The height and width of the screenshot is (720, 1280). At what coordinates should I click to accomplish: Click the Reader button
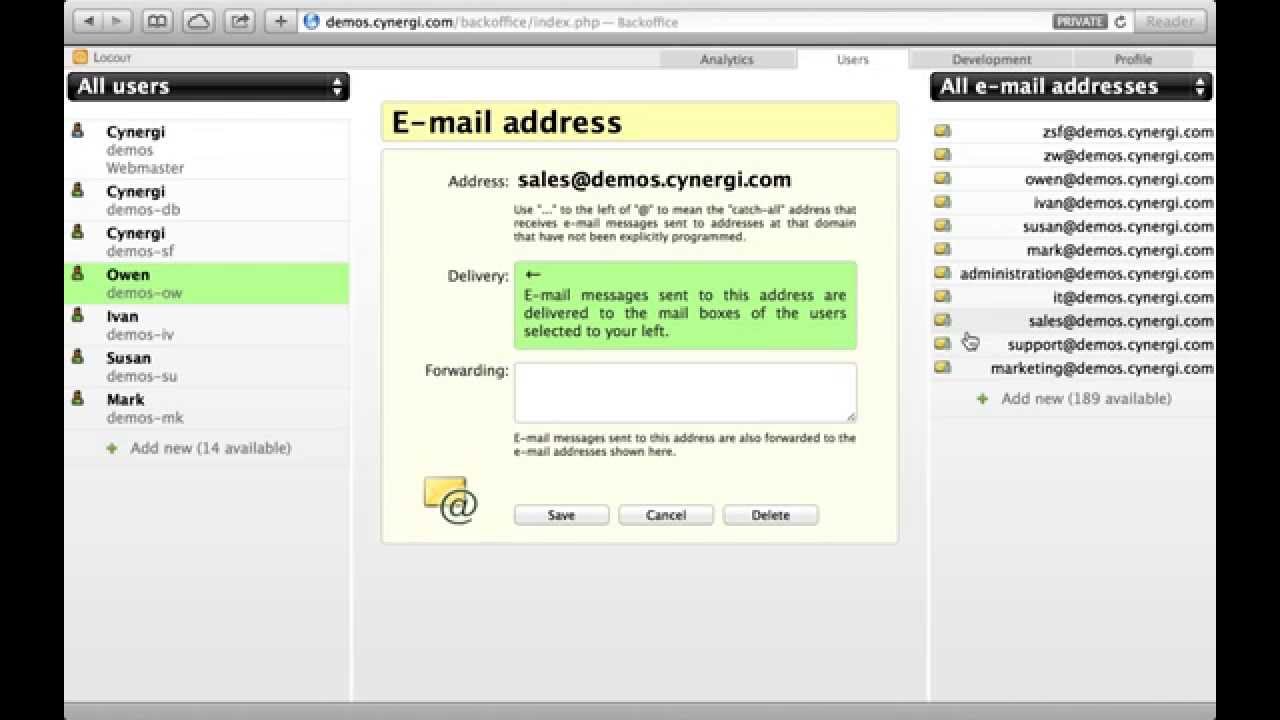coord(1170,21)
